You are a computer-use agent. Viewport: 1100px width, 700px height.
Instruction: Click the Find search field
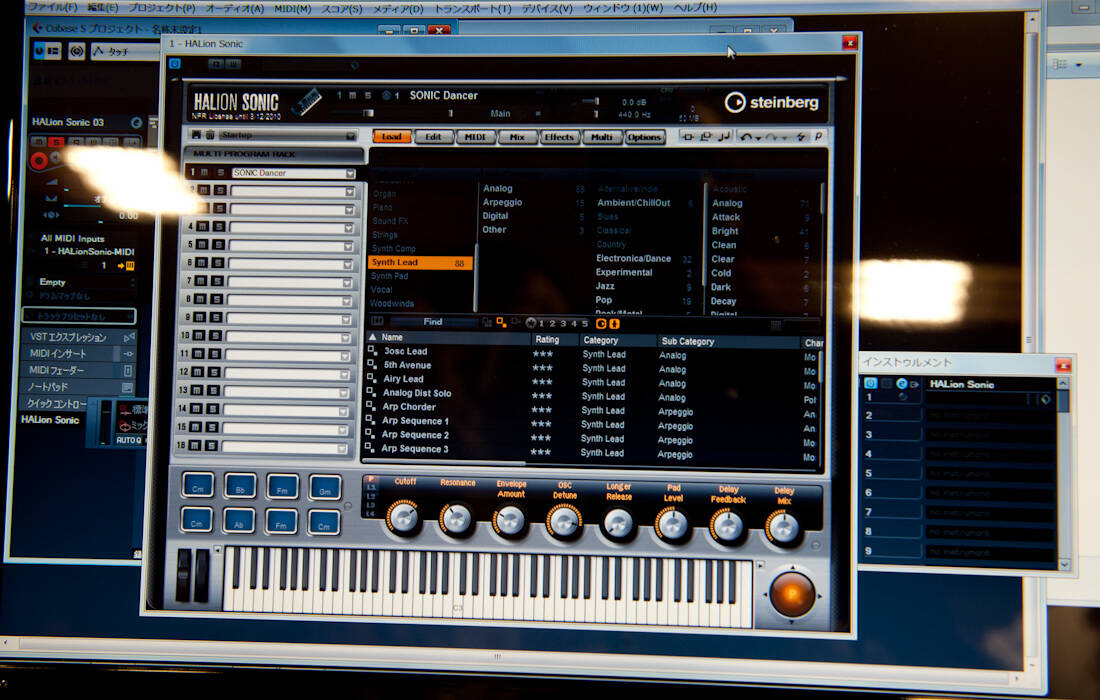coord(434,322)
